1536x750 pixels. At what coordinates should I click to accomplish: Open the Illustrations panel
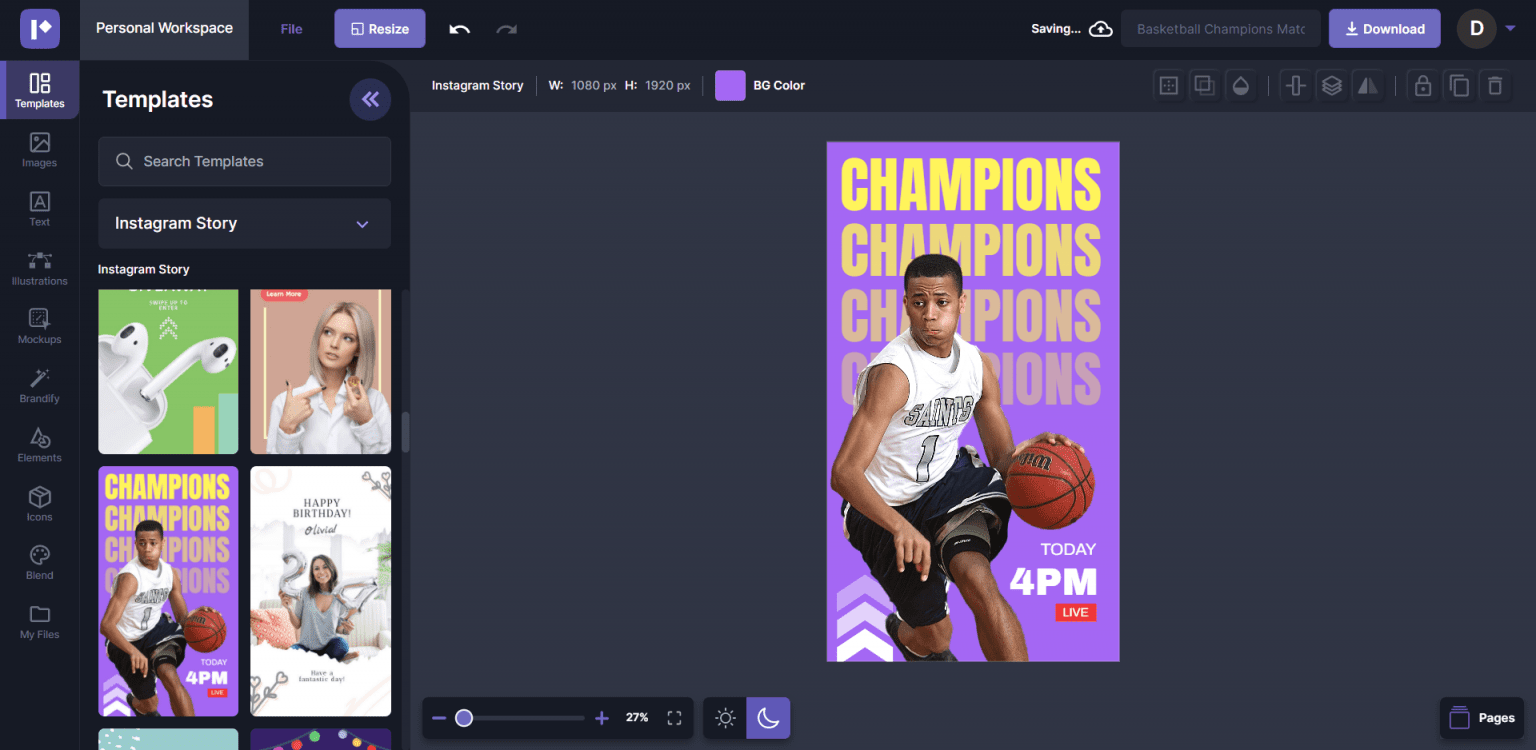[39, 267]
